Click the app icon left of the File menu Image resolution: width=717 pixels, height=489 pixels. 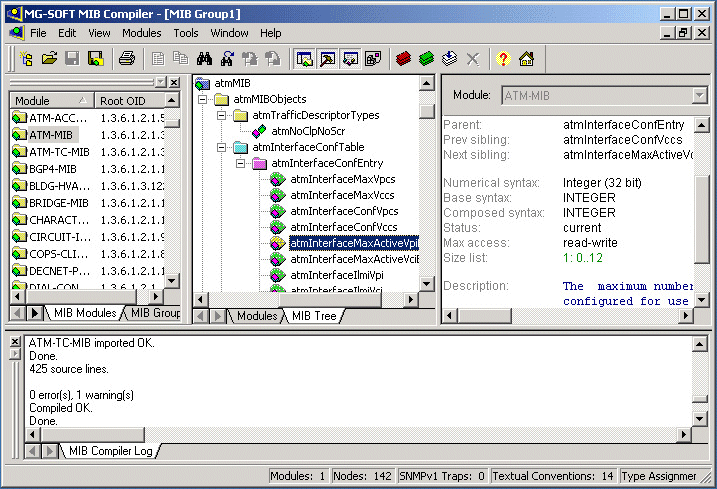(17, 33)
